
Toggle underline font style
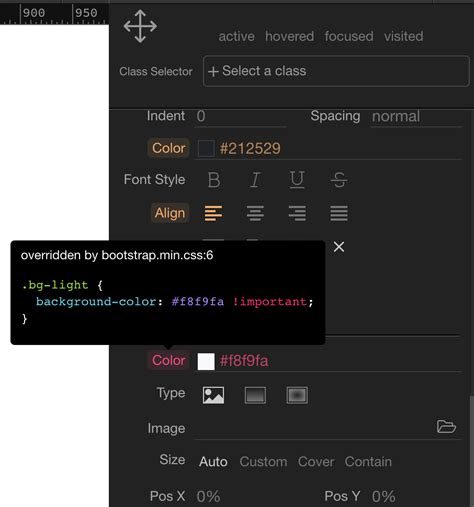coord(297,180)
